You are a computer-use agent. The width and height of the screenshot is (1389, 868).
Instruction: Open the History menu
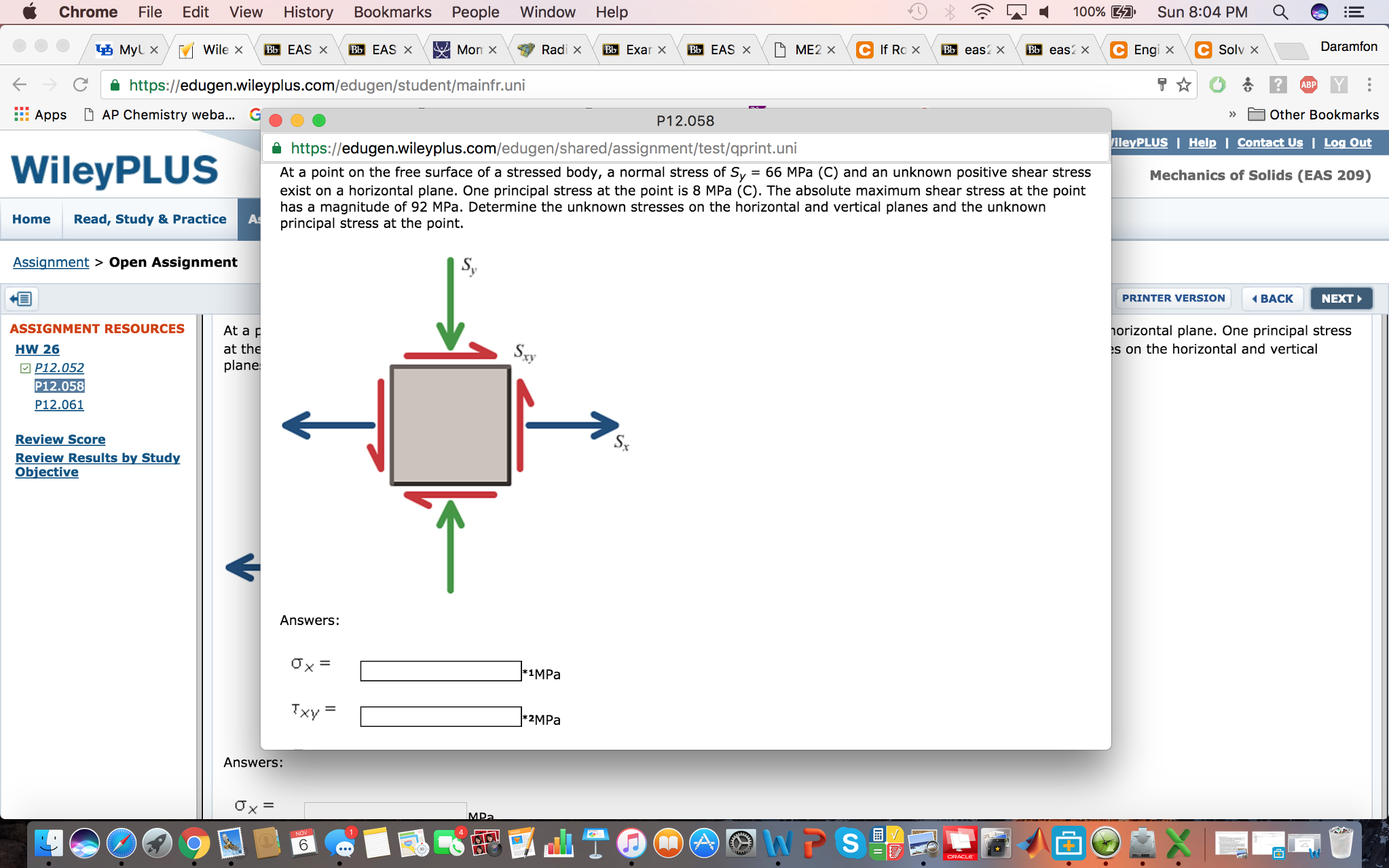tap(308, 12)
